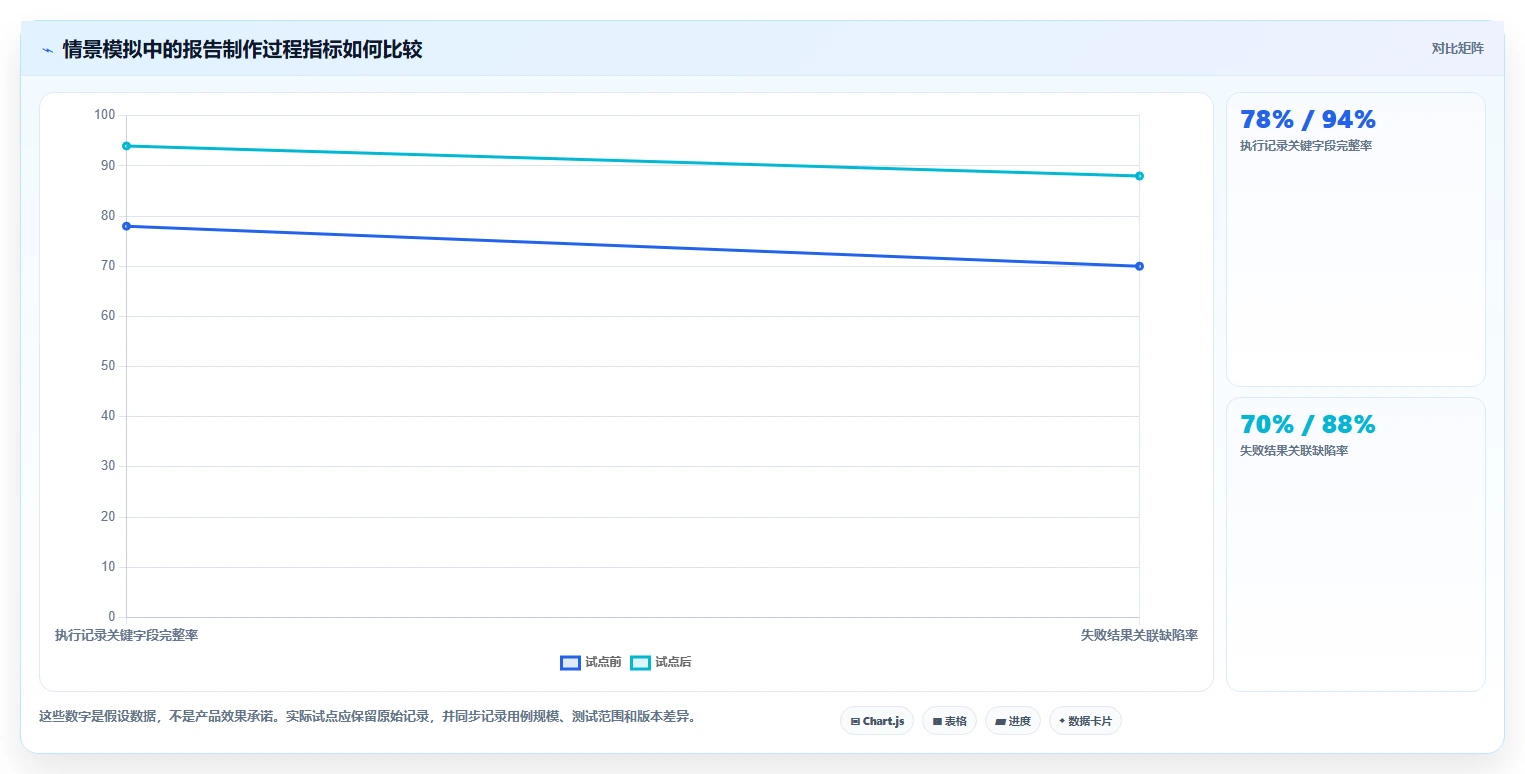The image size is (1525, 774).
Task: Click the star icon in the 数据卡片 chip
Action: coord(1062,721)
